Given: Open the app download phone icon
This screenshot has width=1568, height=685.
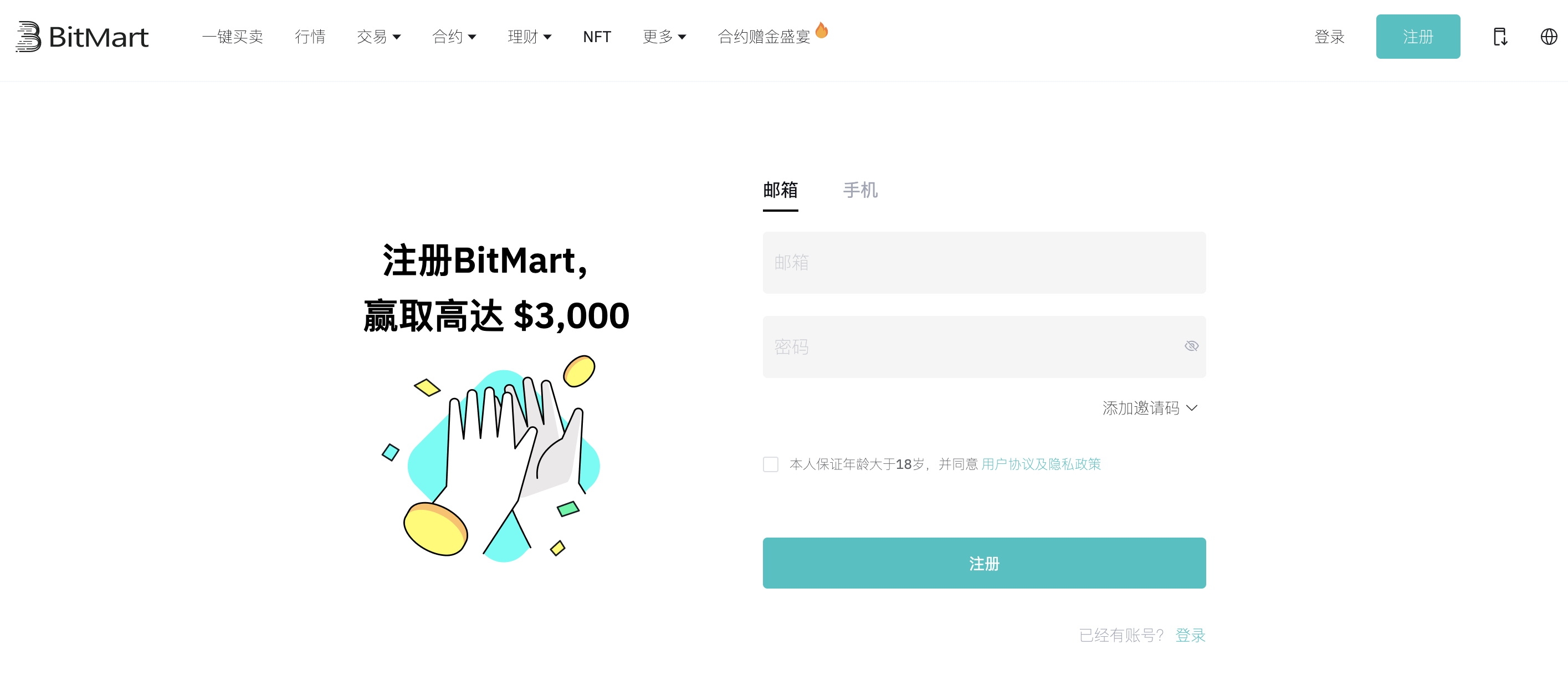Looking at the screenshot, I should (x=1500, y=37).
